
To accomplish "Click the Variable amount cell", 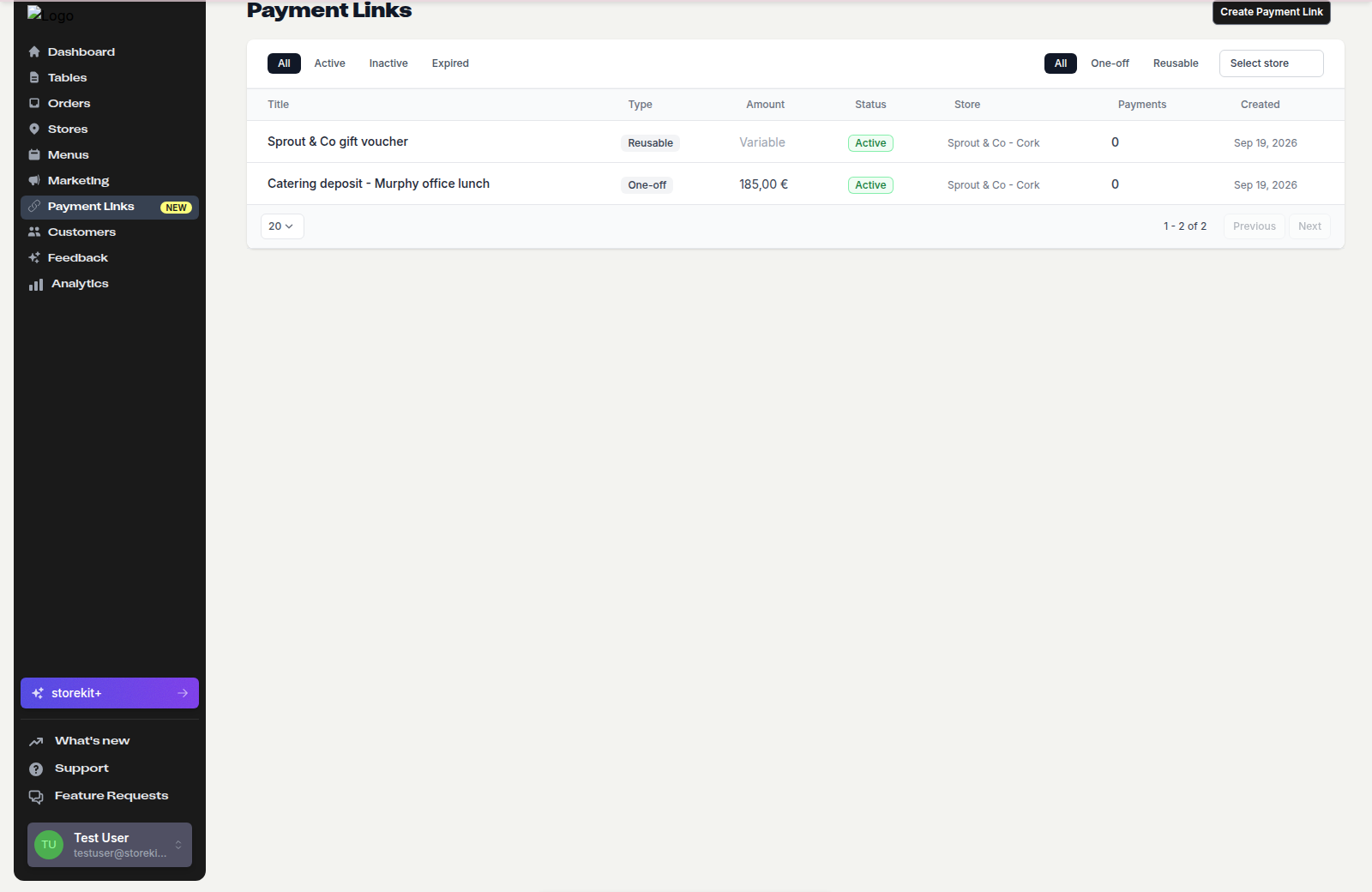I will click(x=762, y=142).
